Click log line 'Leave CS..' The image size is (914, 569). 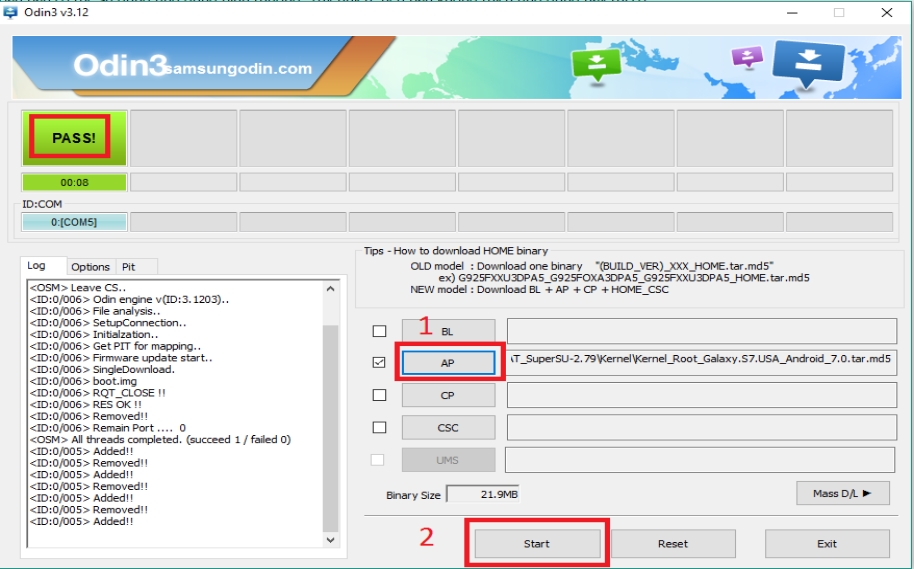[x=78, y=287]
